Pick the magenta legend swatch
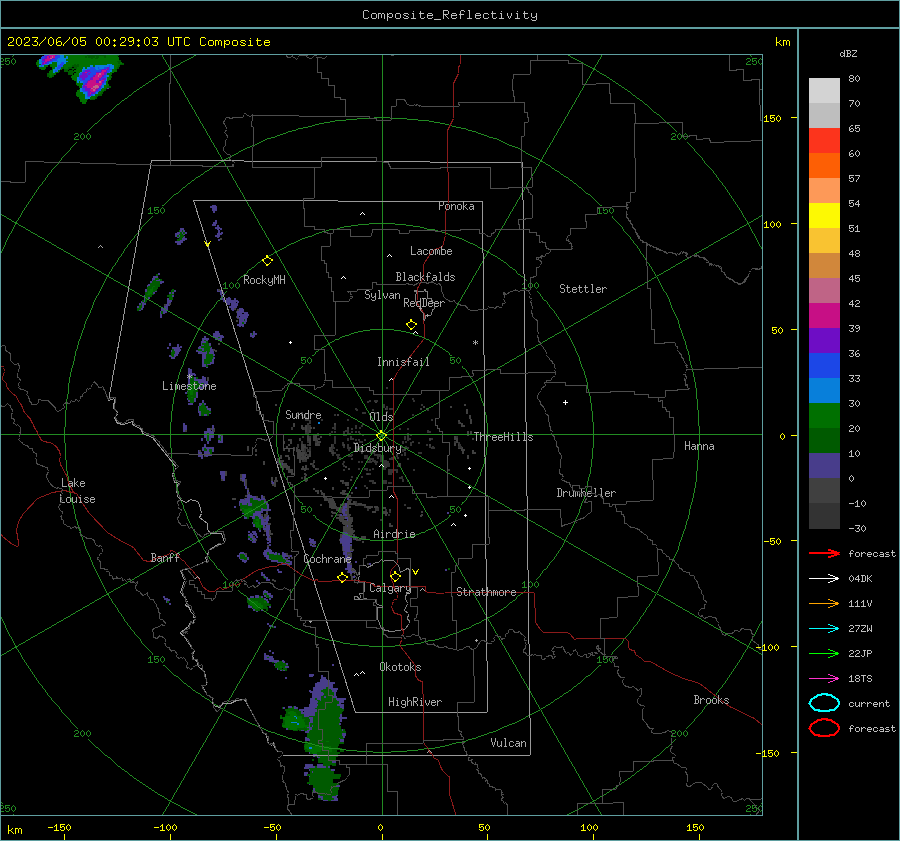 (824, 316)
